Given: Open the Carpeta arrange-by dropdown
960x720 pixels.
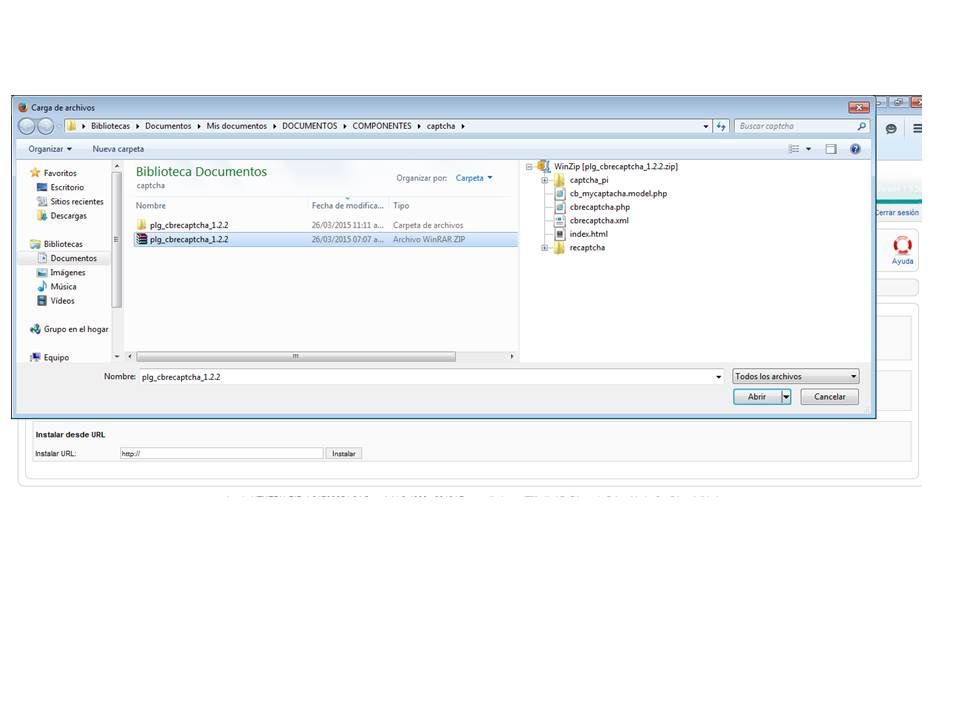Looking at the screenshot, I should pyautogui.click(x=474, y=178).
